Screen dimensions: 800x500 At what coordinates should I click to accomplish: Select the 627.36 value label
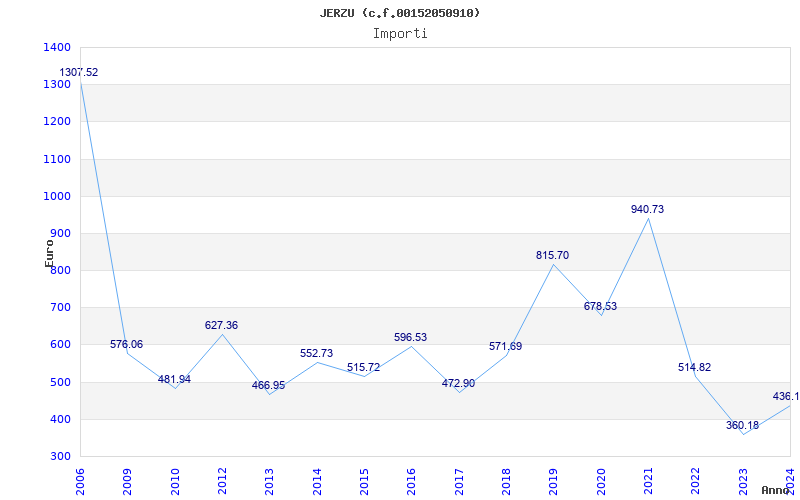(221, 326)
